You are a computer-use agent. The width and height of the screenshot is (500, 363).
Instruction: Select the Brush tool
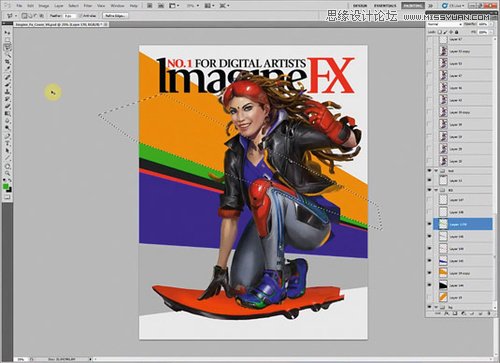[x=7, y=84]
